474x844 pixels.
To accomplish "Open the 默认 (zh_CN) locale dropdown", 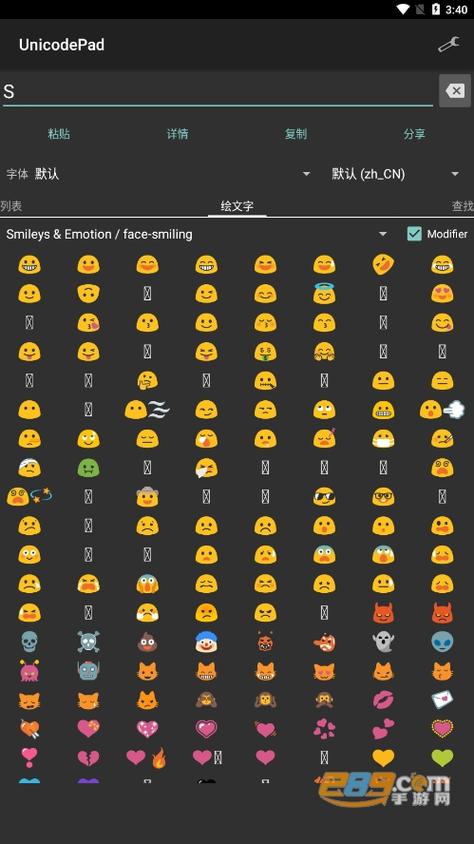I will 395,174.
